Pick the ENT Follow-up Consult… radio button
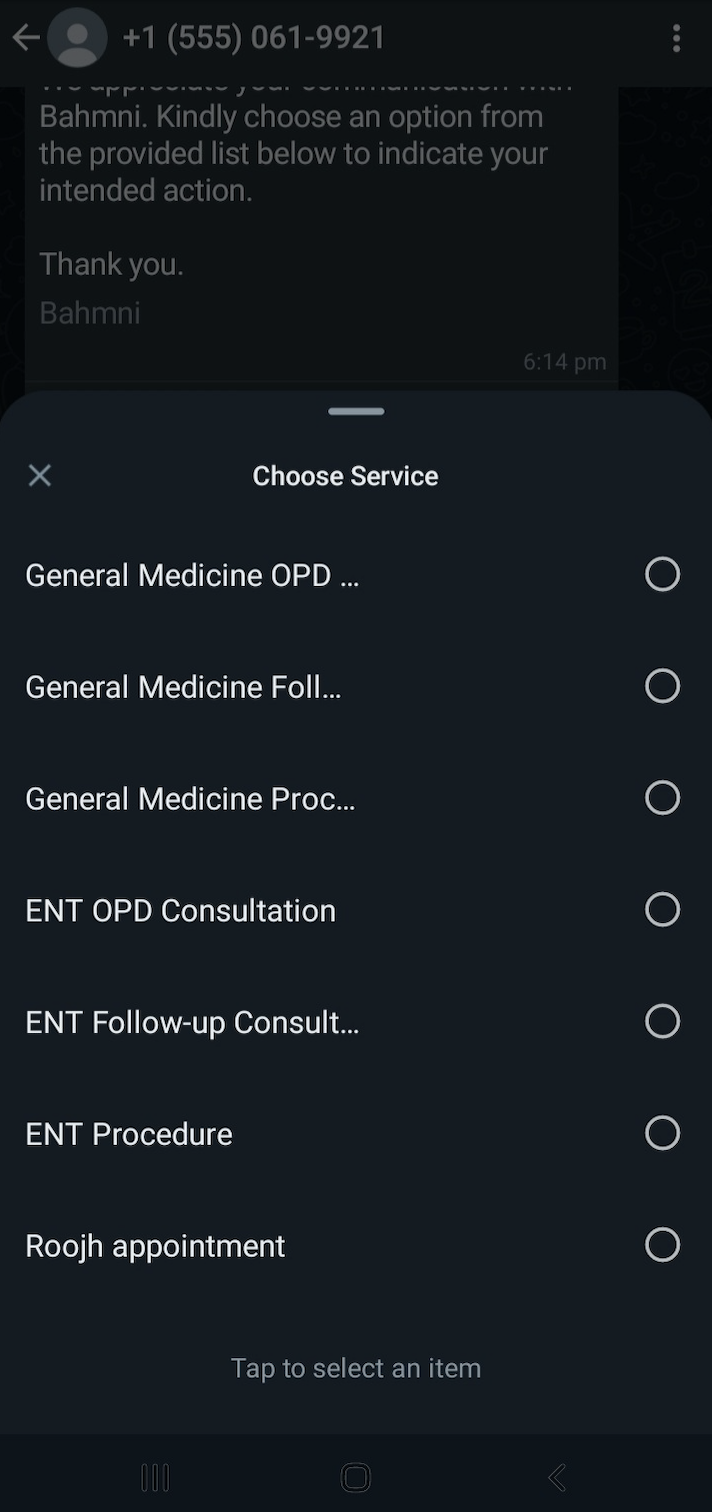Image resolution: width=712 pixels, height=1512 pixels. 662,1021
